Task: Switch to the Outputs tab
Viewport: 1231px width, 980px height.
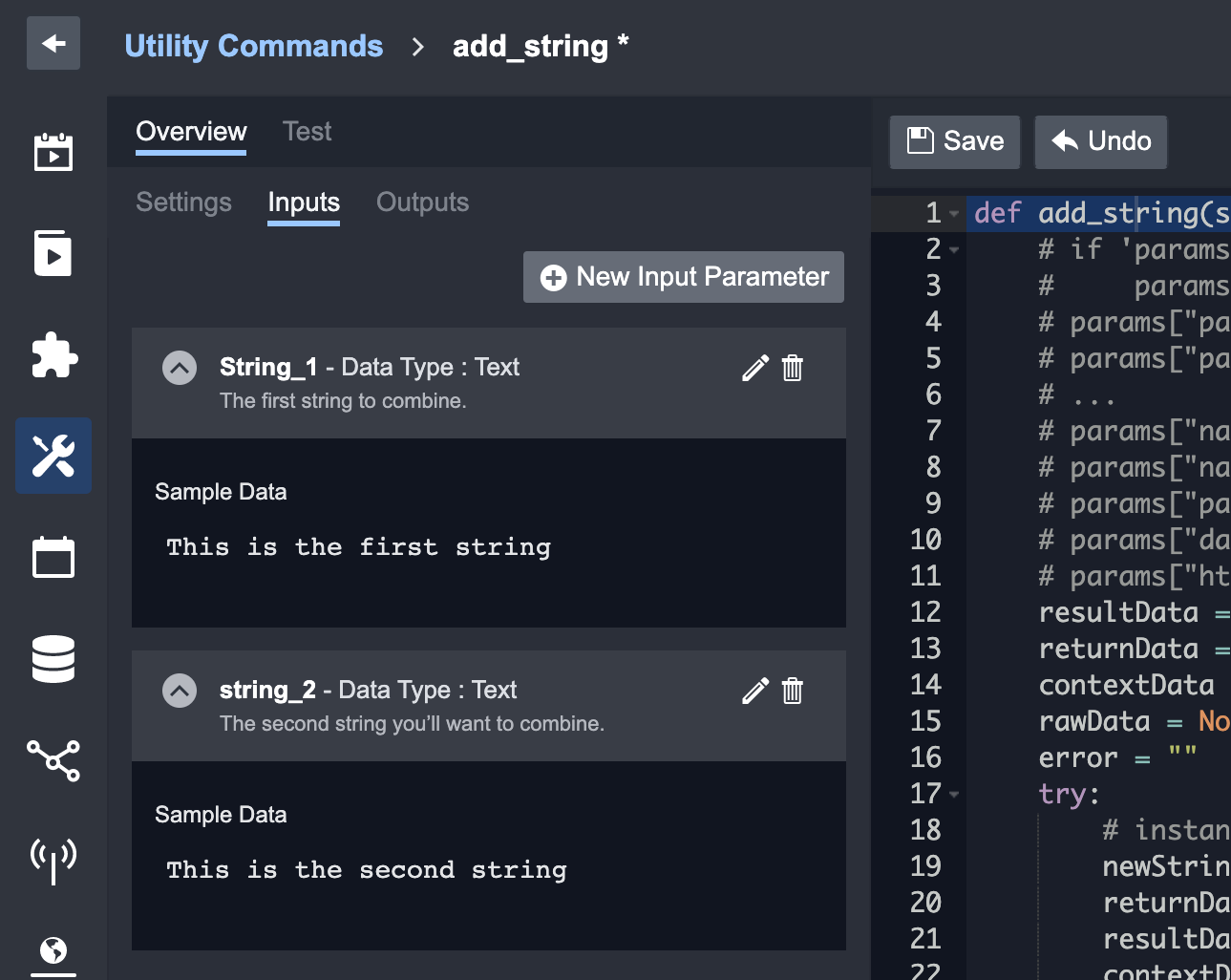Action: click(x=422, y=202)
